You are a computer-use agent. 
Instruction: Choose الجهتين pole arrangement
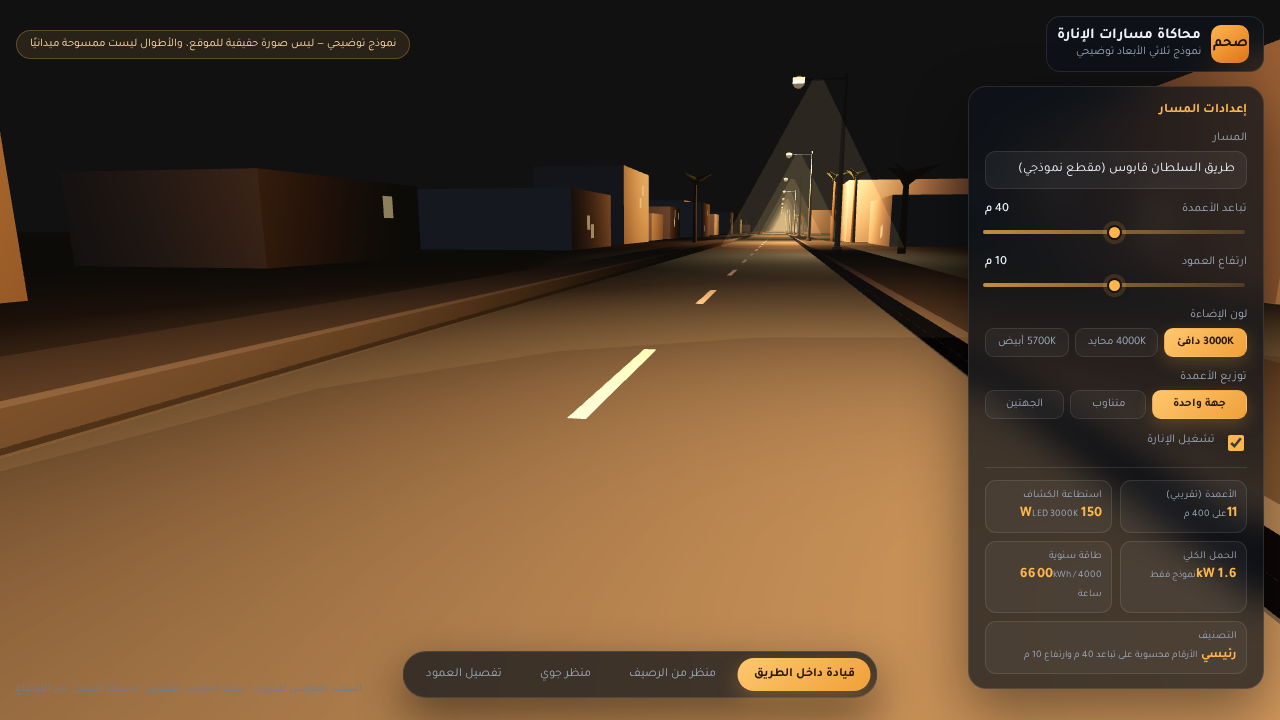point(1024,404)
